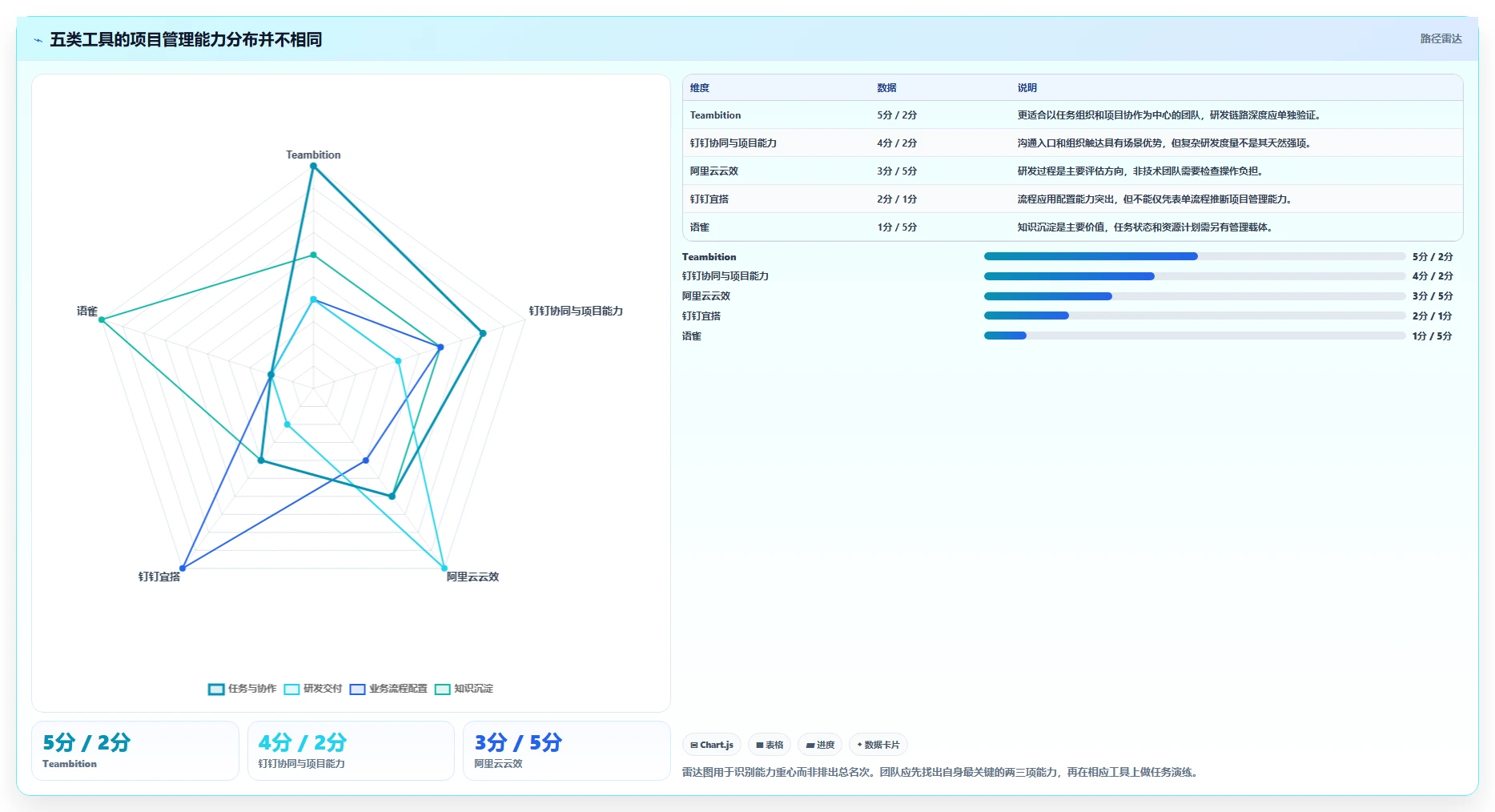
Task: Click the topmost data point under Teambition label
Action: pos(313,167)
